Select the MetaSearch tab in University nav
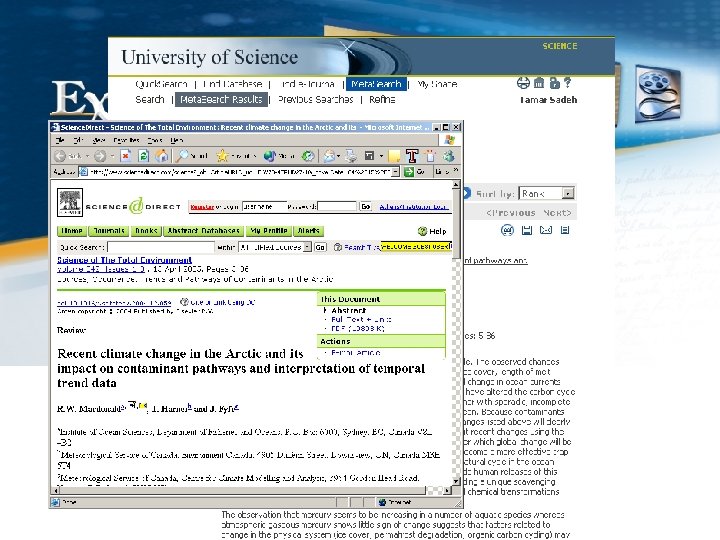The height and width of the screenshot is (540, 720). 376,84
